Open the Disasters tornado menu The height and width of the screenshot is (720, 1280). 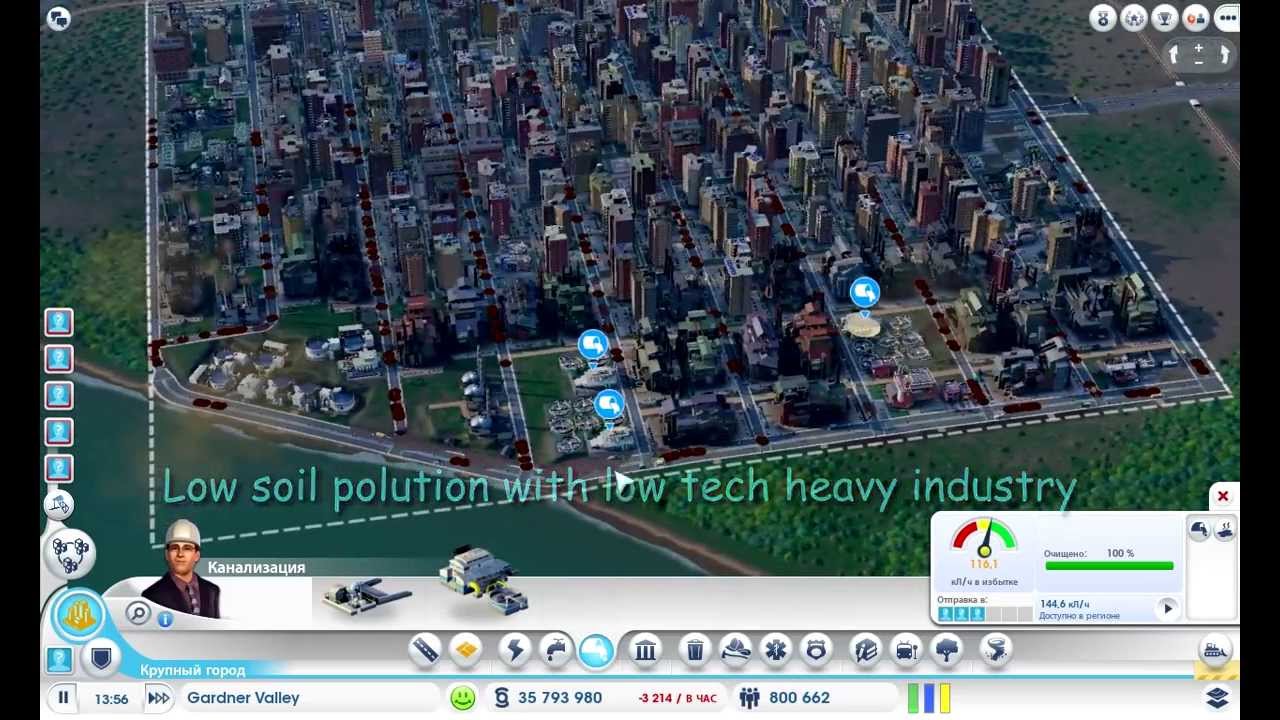tap(995, 651)
